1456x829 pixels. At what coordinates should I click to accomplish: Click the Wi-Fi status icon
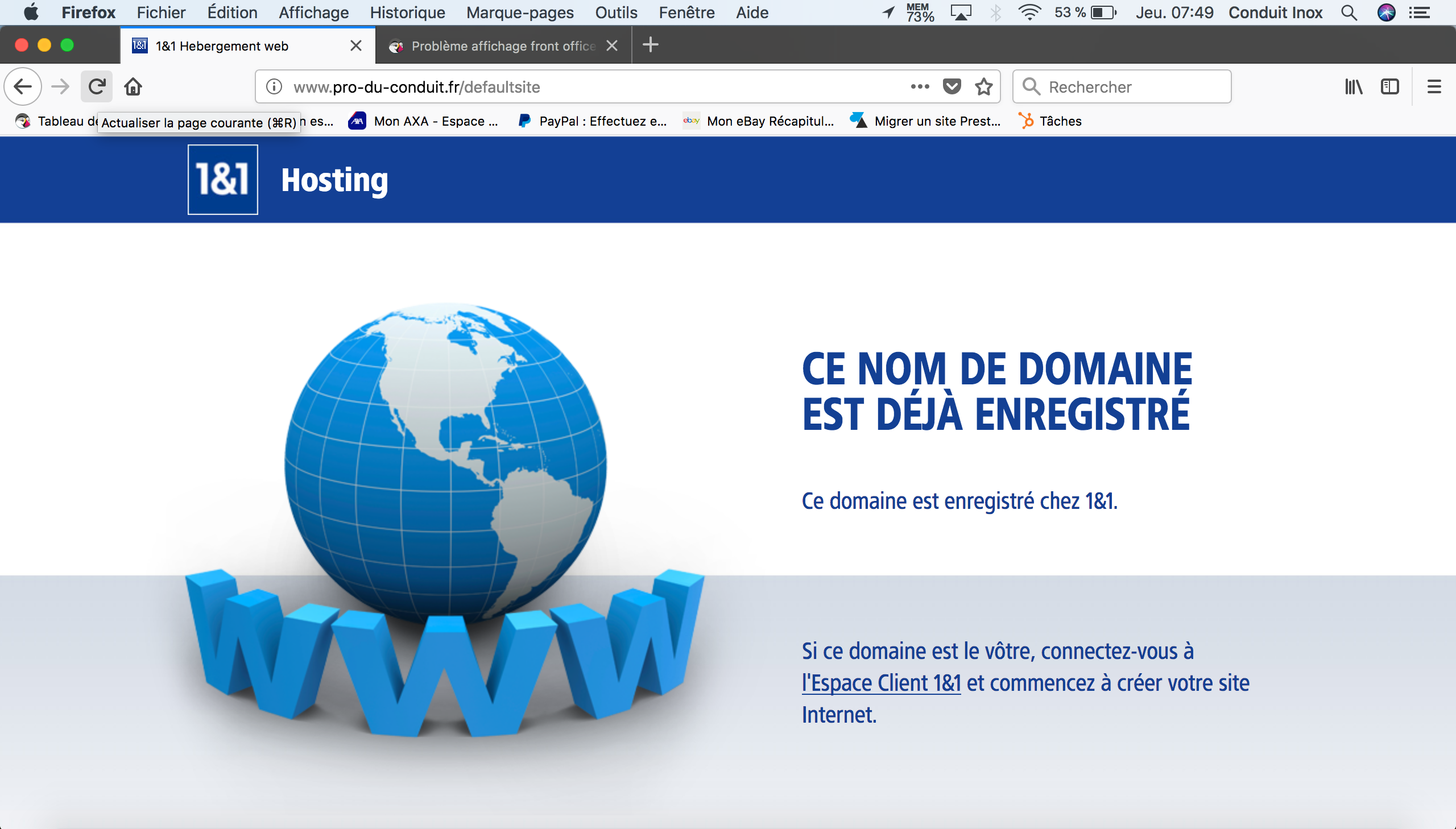pos(1029,12)
